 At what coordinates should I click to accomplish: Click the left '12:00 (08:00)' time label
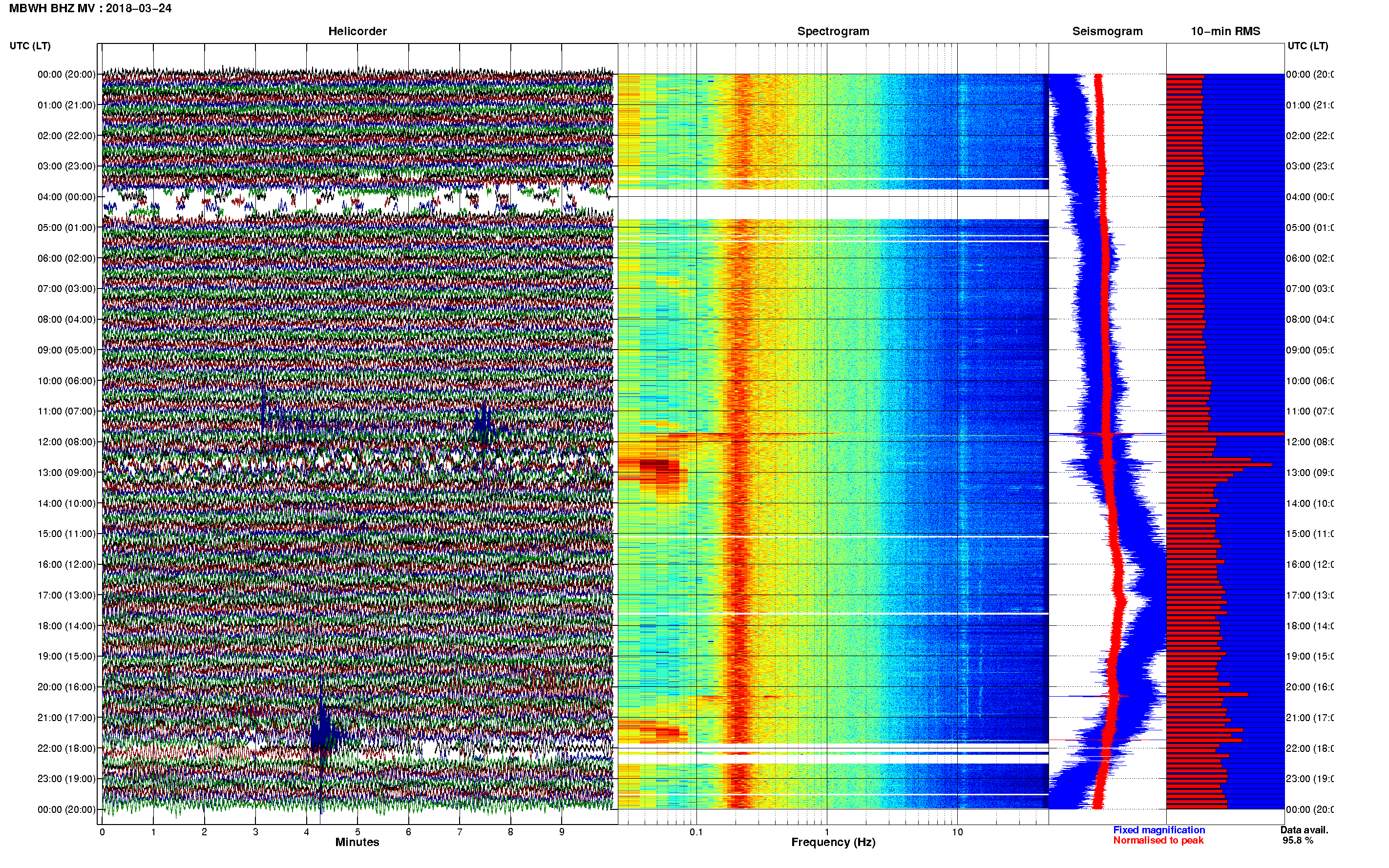click(66, 441)
